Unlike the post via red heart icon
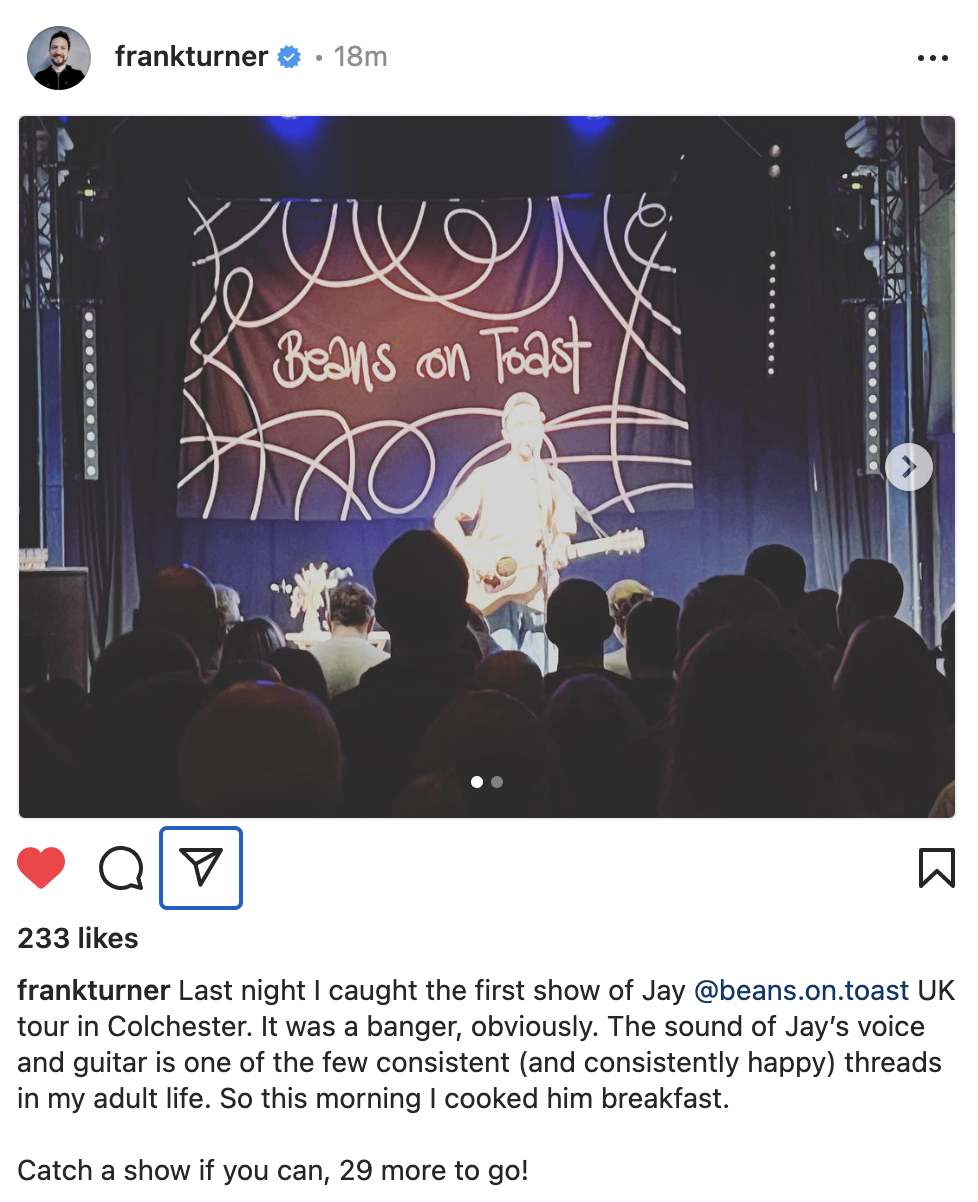This screenshot has height=1202, width=978. coord(42,868)
